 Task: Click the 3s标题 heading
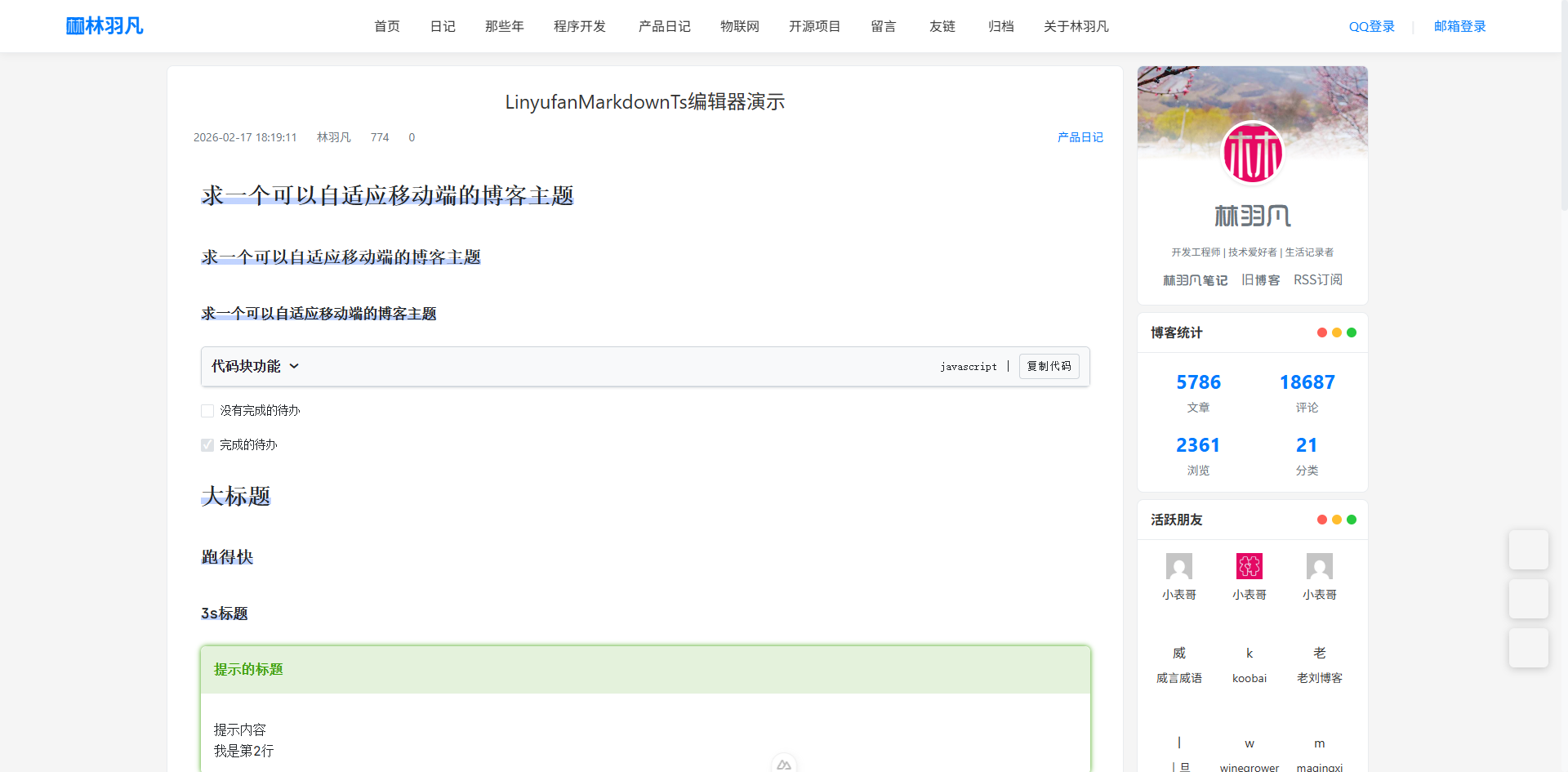click(225, 614)
